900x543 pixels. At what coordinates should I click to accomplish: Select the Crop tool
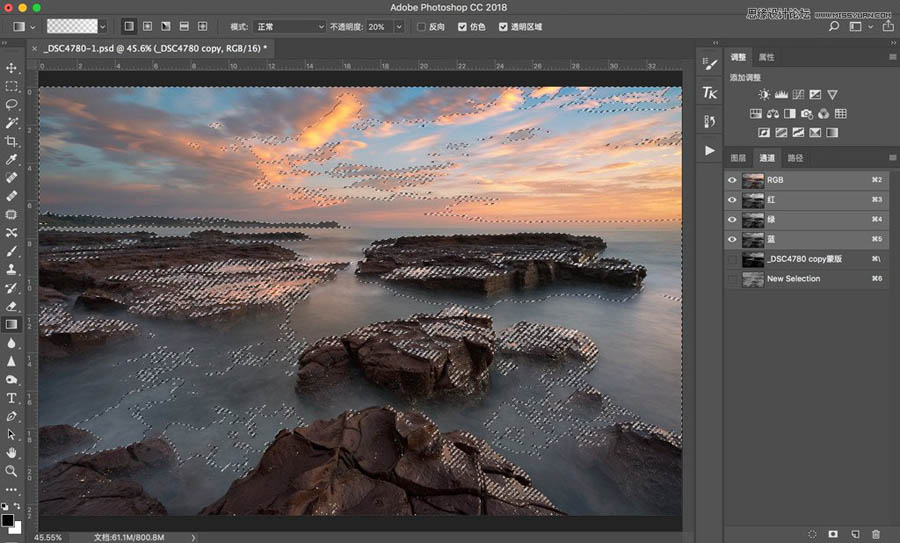point(11,141)
